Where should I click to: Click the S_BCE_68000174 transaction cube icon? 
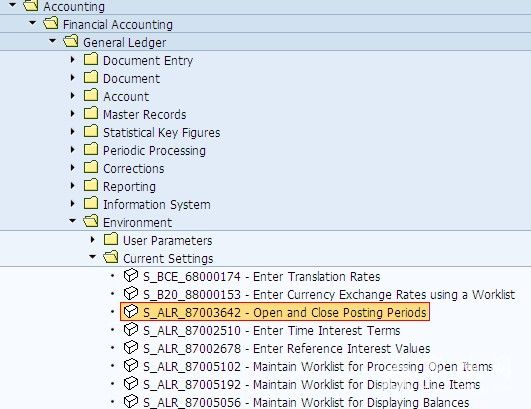click(x=131, y=276)
